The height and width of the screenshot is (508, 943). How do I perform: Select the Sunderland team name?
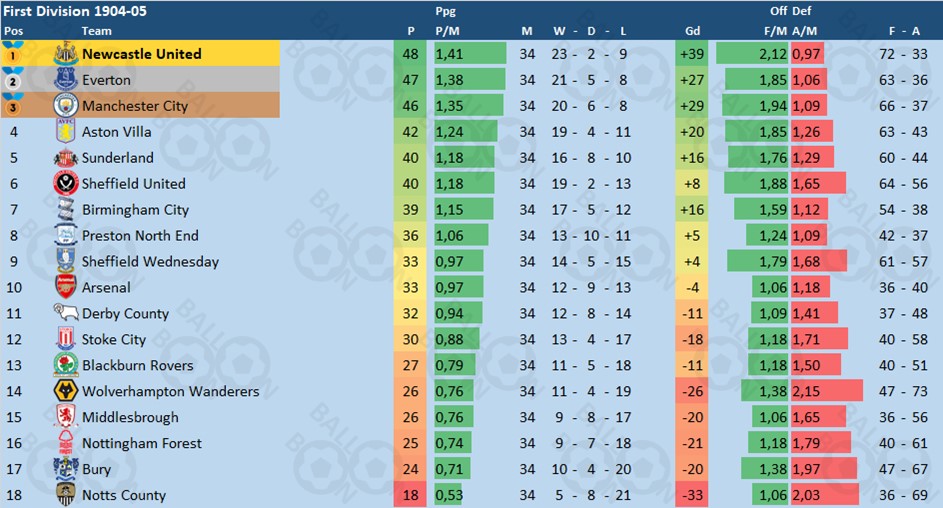118,158
